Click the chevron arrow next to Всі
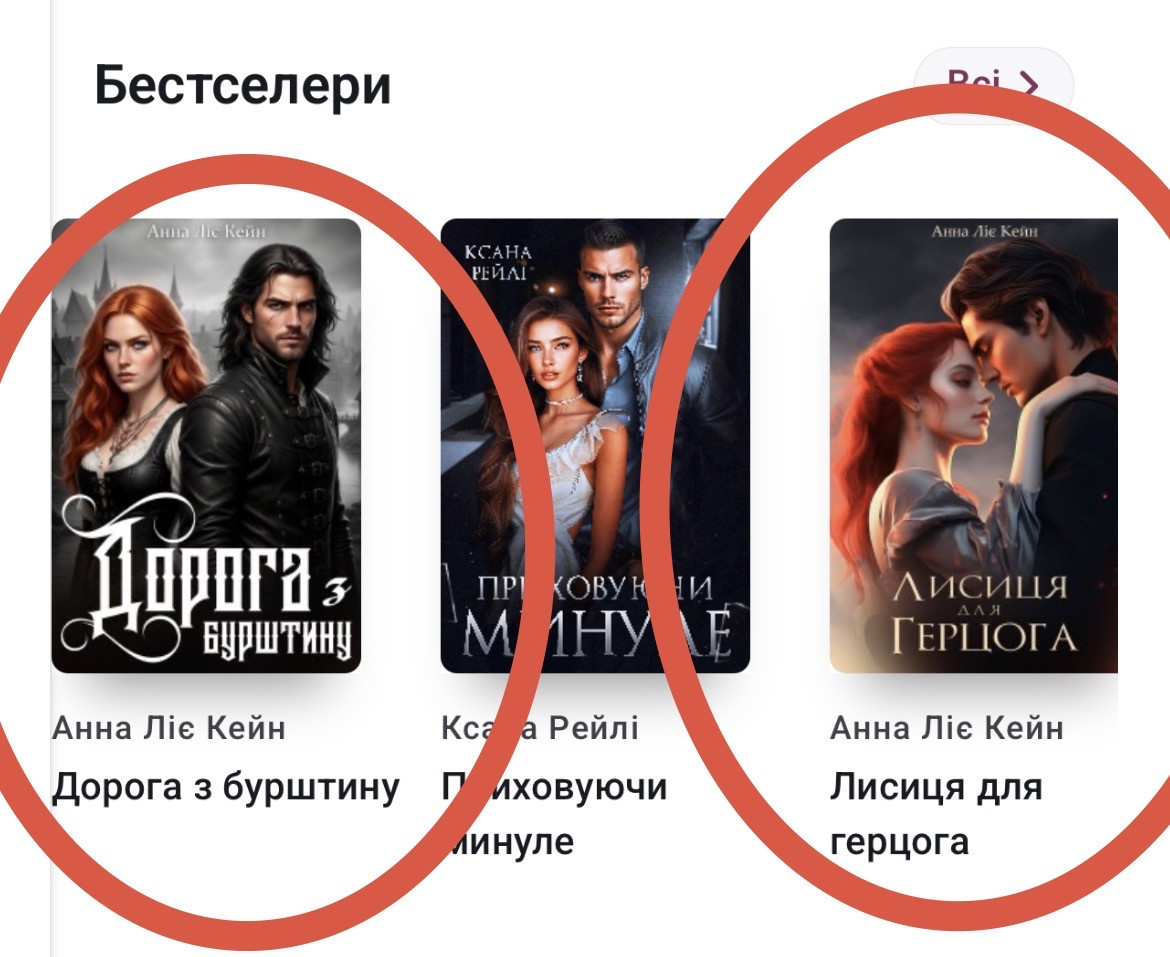Screen dimensions: 1170x957 click(x=1029, y=84)
